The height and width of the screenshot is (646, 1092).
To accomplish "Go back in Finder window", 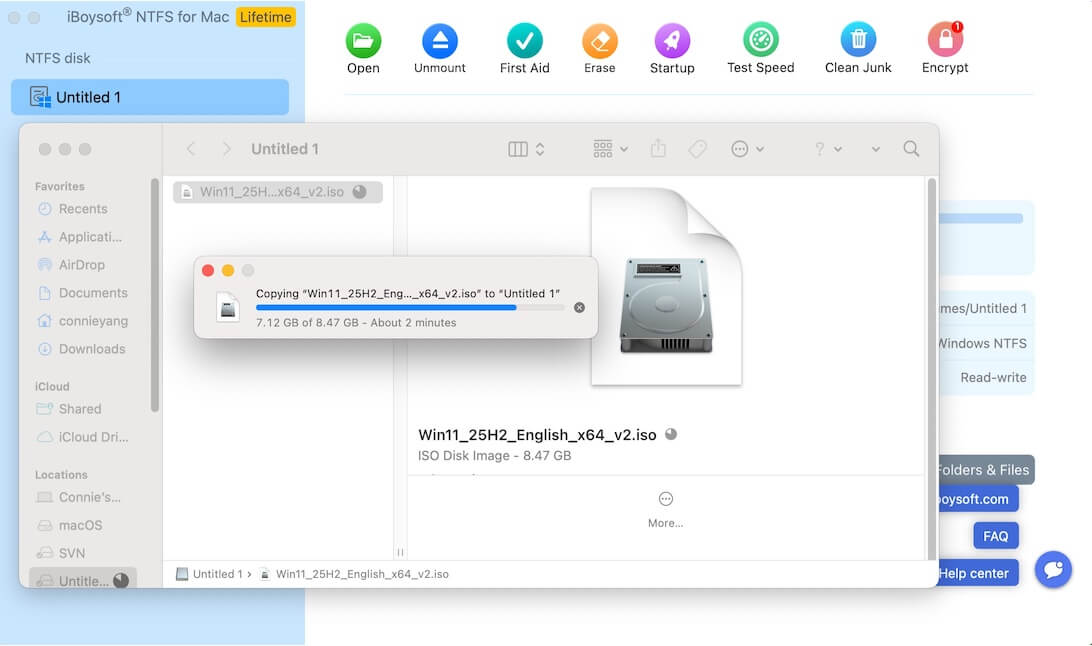I will (x=191, y=149).
